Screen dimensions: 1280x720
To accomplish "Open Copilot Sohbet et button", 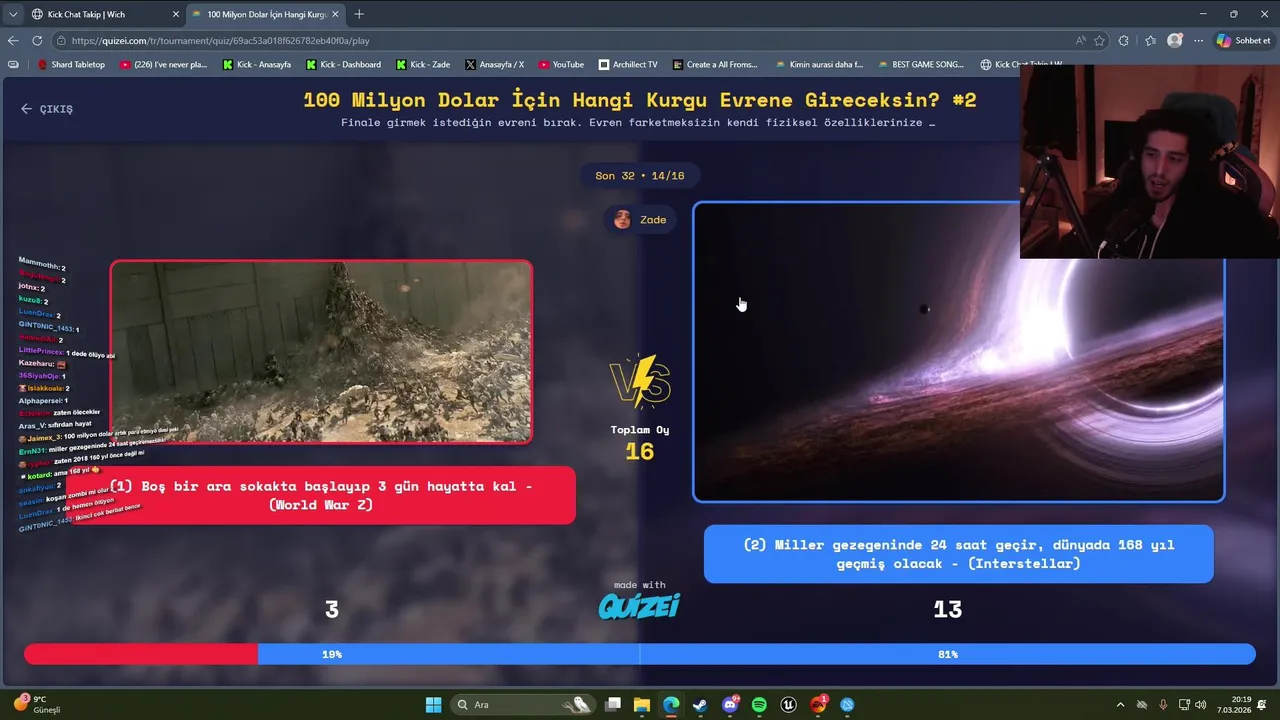I will click(x=1244, y=41).
